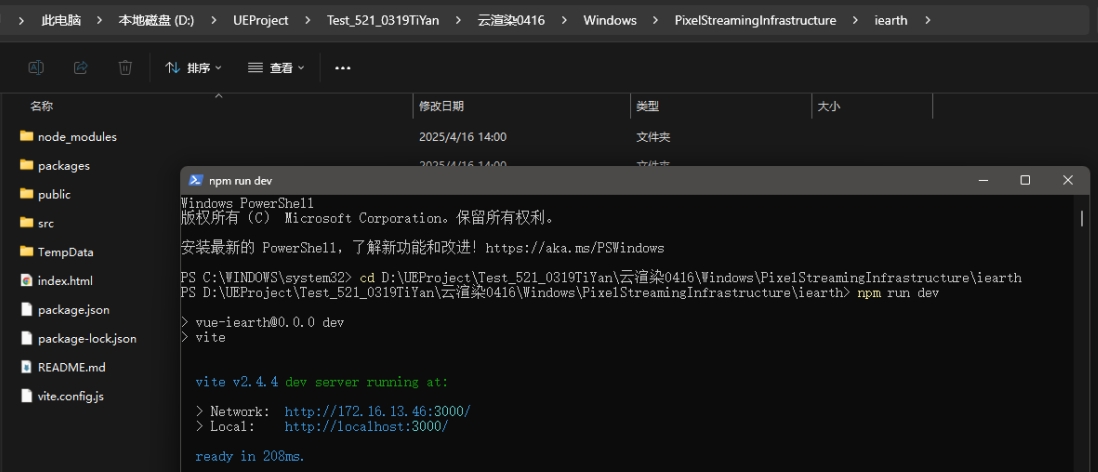Viewport: 1098px width, 472px height.
Task: Select the packages folder icon
Action: (27, 165)
